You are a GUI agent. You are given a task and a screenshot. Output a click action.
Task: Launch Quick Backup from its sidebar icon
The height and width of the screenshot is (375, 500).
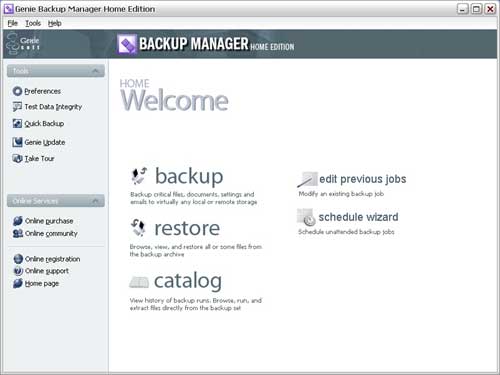click(x=17, y=123)
